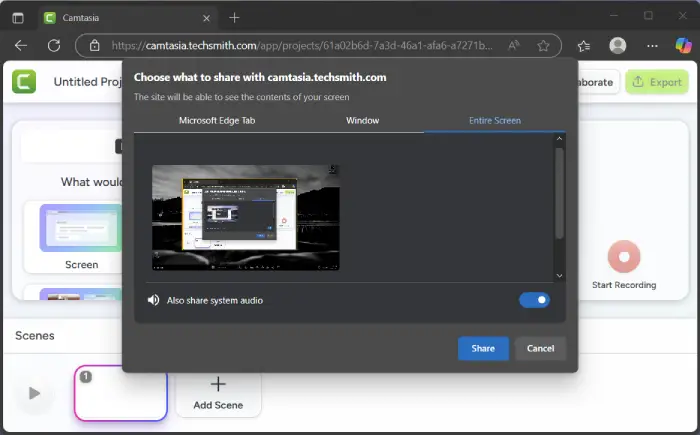Viewport: 700px width, 435px height.
Task: Click the scroll down arrow in dialog
Action: tap(559, 276)
